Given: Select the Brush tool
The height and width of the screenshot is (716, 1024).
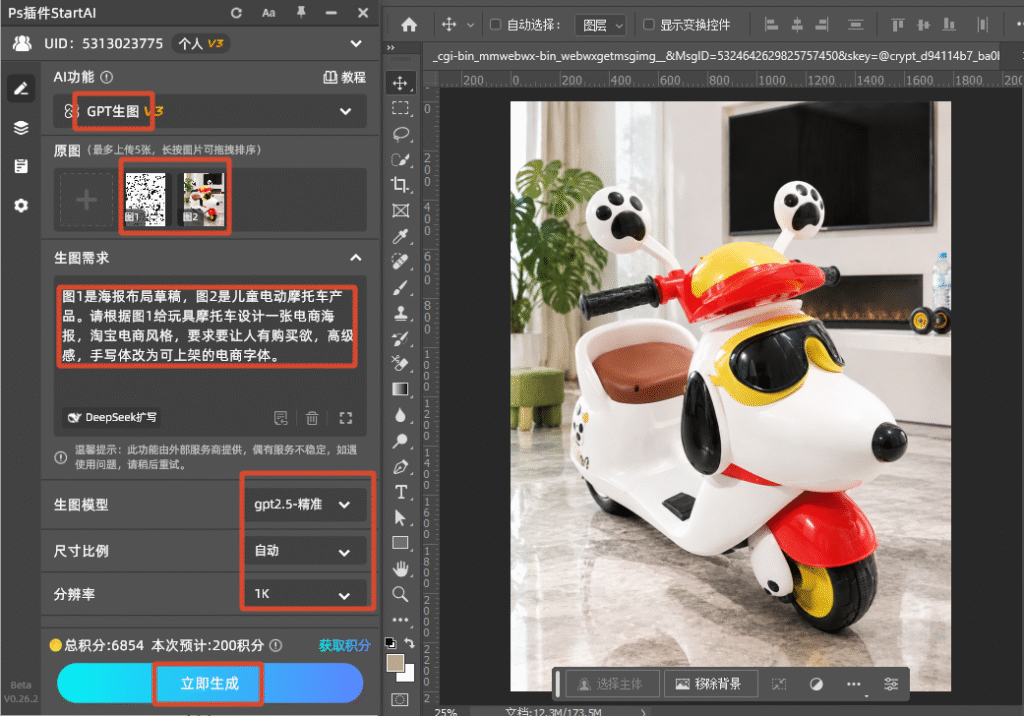Looking at the screenshot, I should [400, 287].
